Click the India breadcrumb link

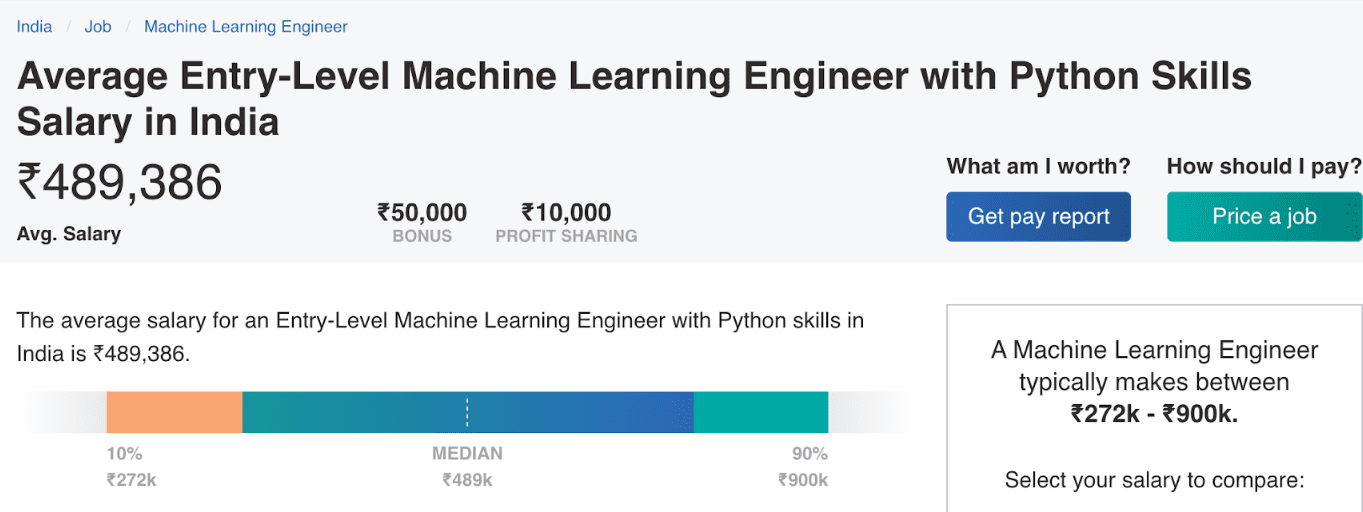34,27
